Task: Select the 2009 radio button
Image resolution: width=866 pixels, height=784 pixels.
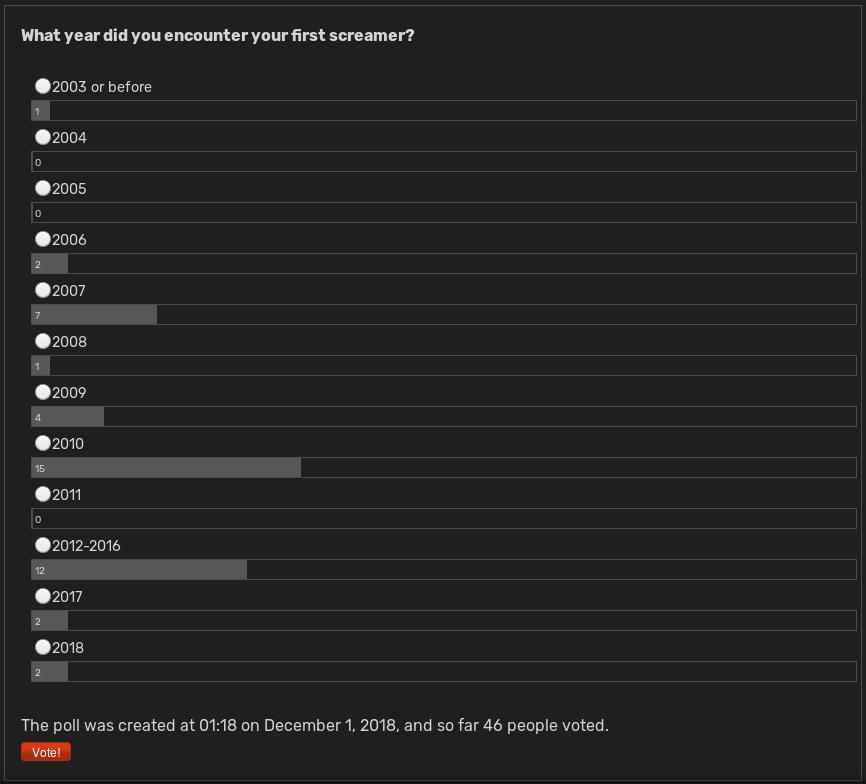Action: (x=43, y=392)
